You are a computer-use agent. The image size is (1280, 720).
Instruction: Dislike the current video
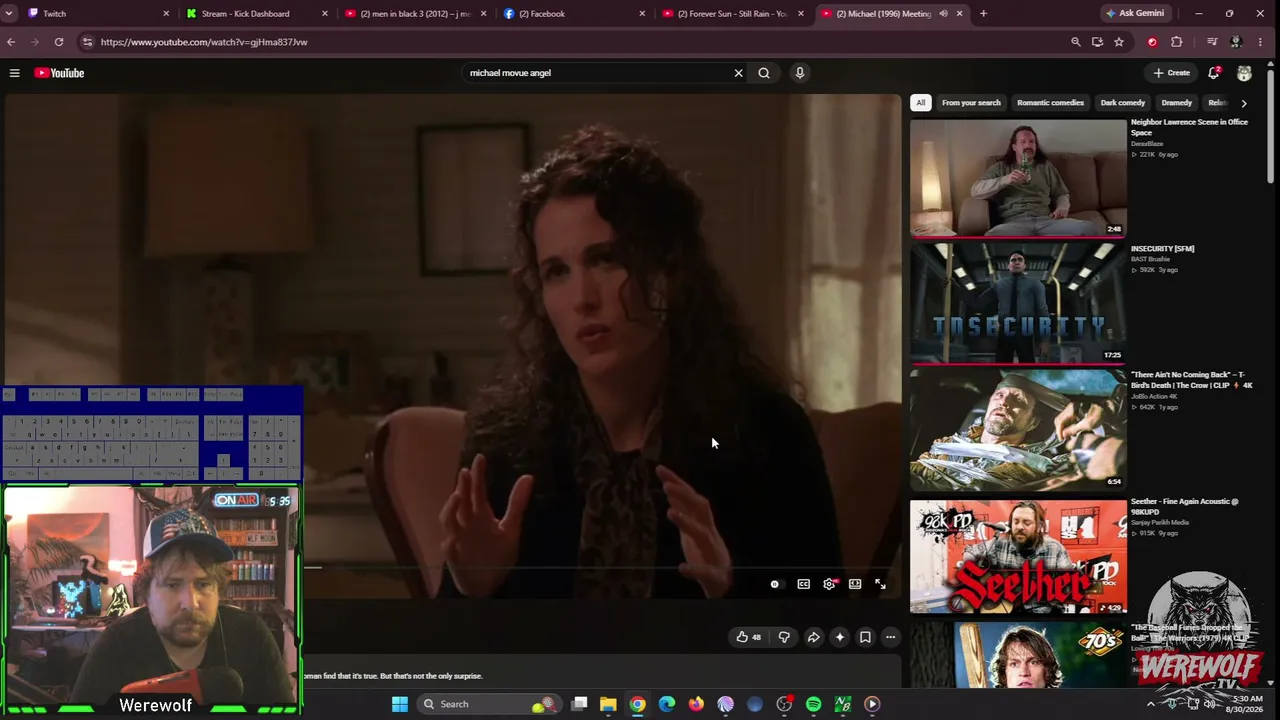pos(784,637)
